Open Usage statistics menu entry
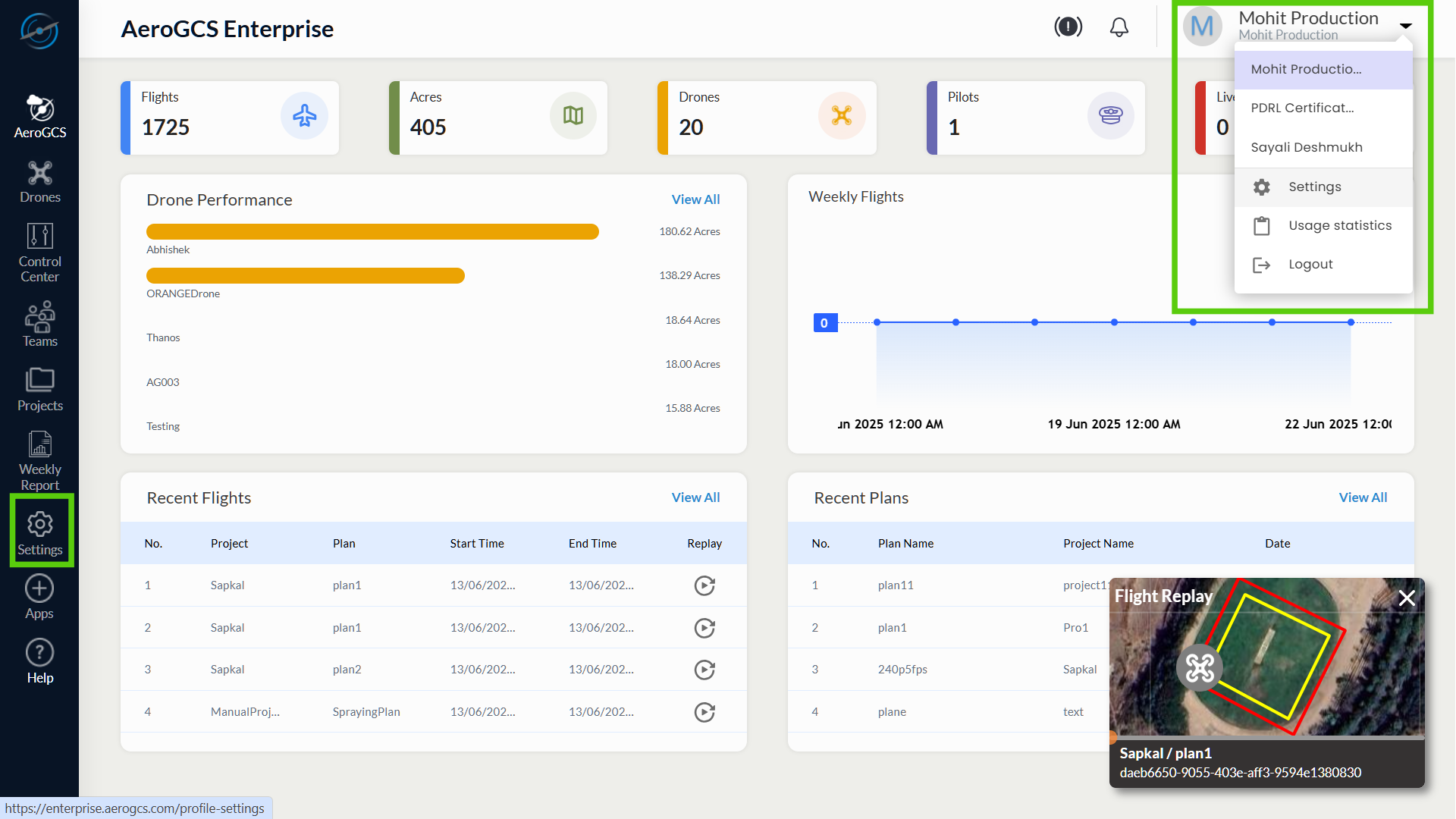The width and height of the screenshot is (1456, 819). [1323, 225]
